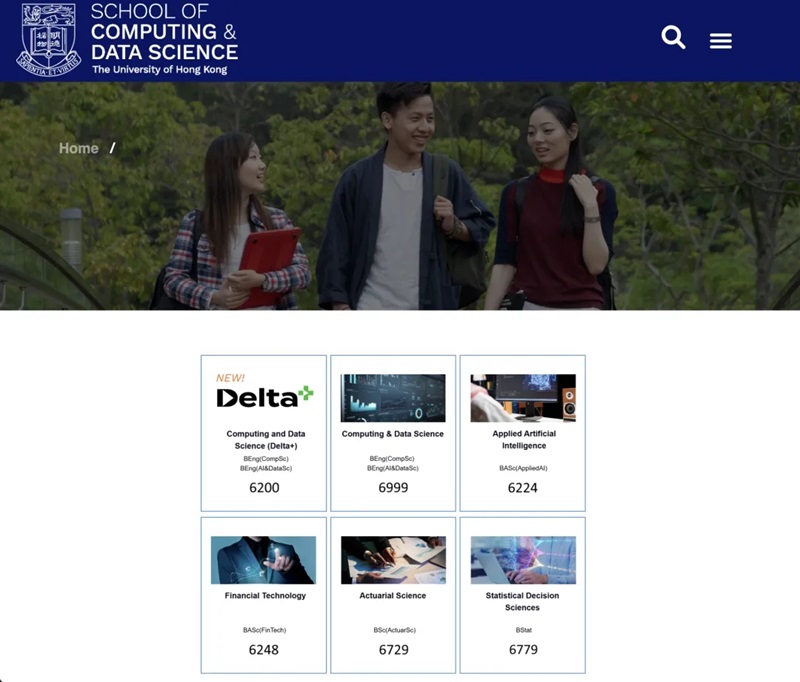Image resolution: width=800 pixels, height=682 pixels.
Task: Select the Actuarial Science programme title
Action: point(393,595)
